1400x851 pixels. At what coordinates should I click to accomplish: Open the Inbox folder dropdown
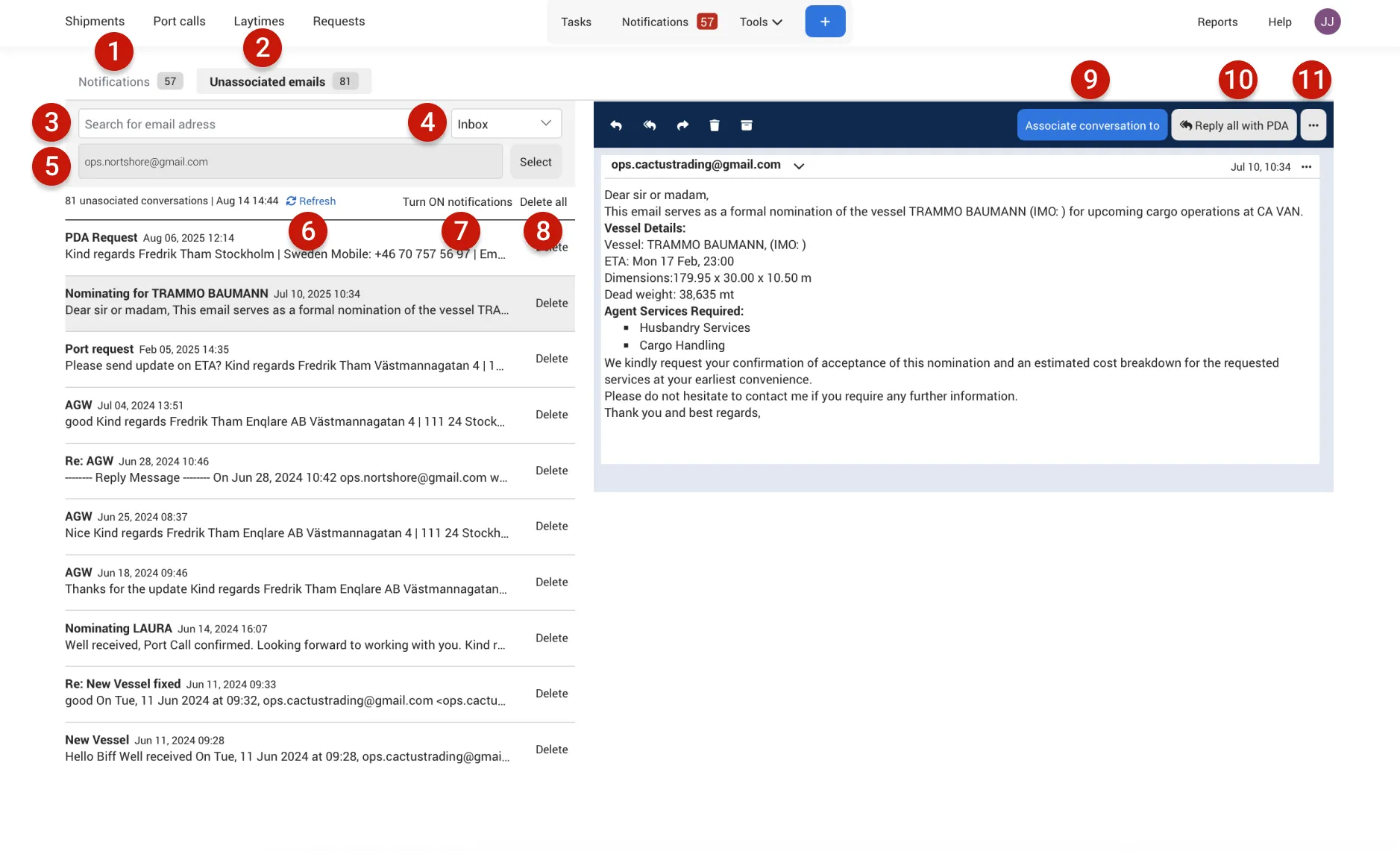pyautogui.click(x=506, y=124)
